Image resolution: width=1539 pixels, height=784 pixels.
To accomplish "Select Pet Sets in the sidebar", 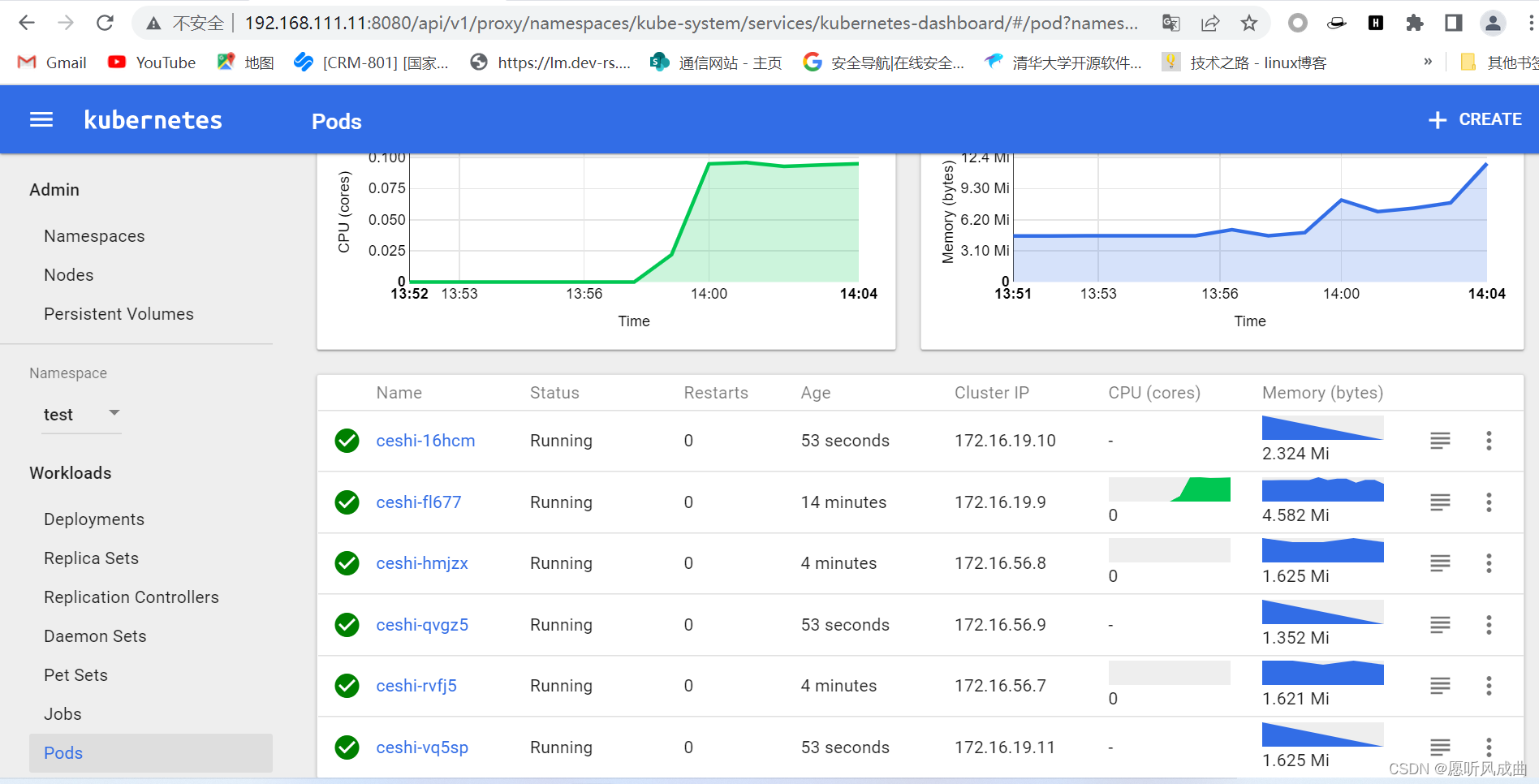I will click(75, 675).
